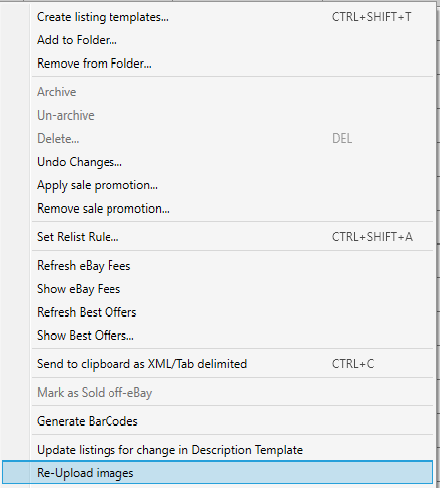Choose Add to Folder option
Viewport: 440px width, 488px height.
pos(217,40)
